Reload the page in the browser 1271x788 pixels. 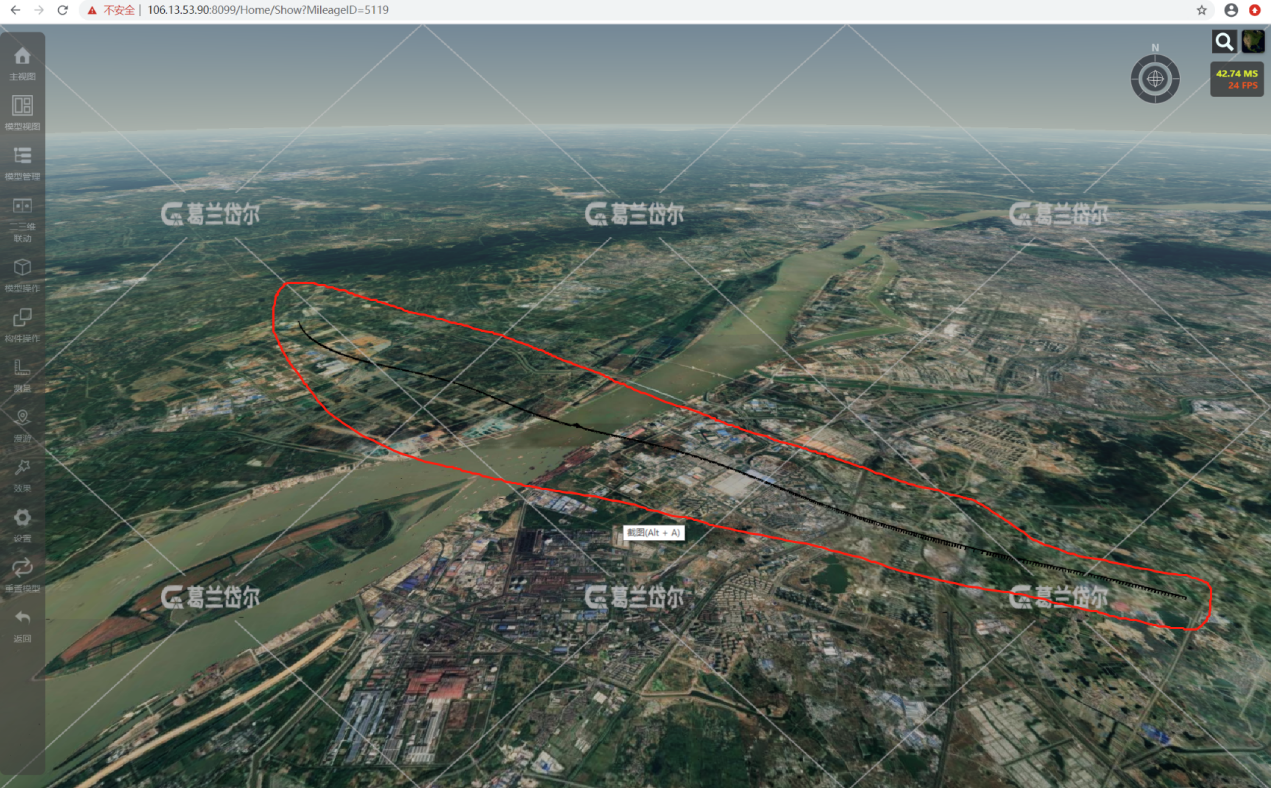tap(62, 10)
